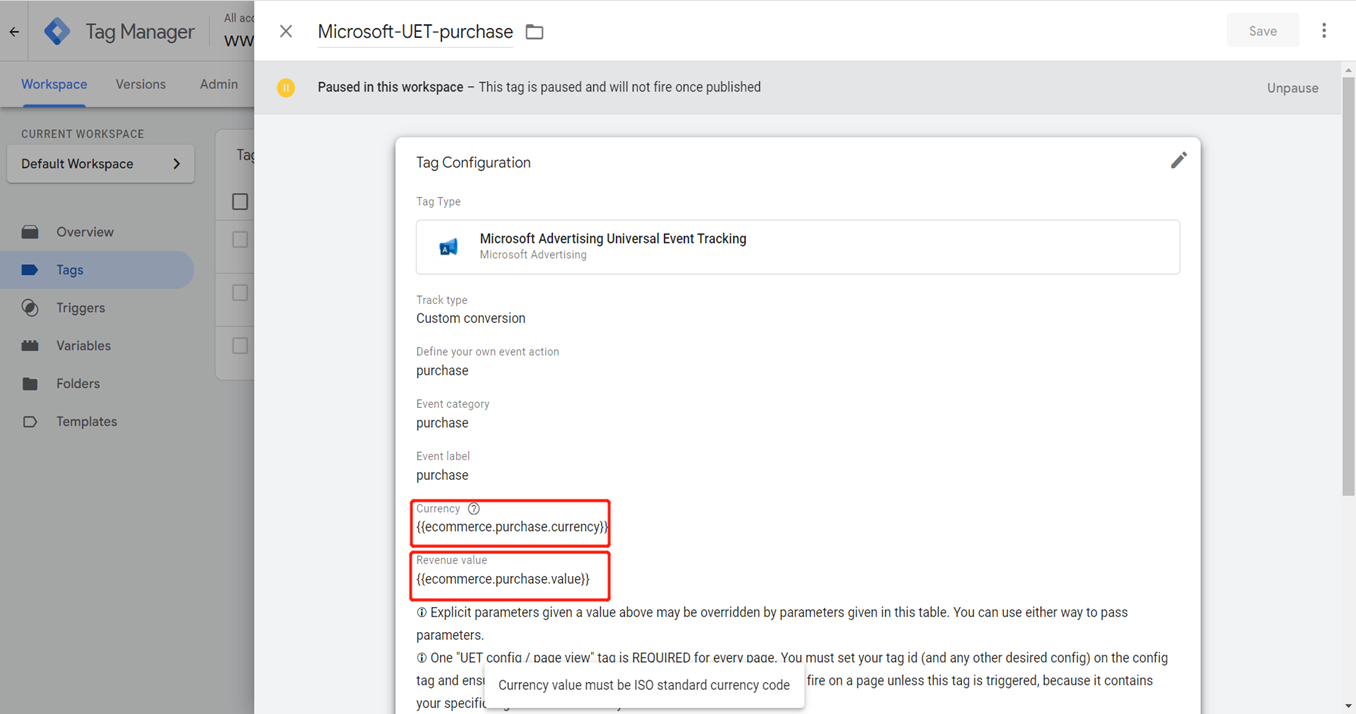Click the Revenue value {{ecommerce.purchase.value}}
The image size is (1356, 714).
pos(503,579)
